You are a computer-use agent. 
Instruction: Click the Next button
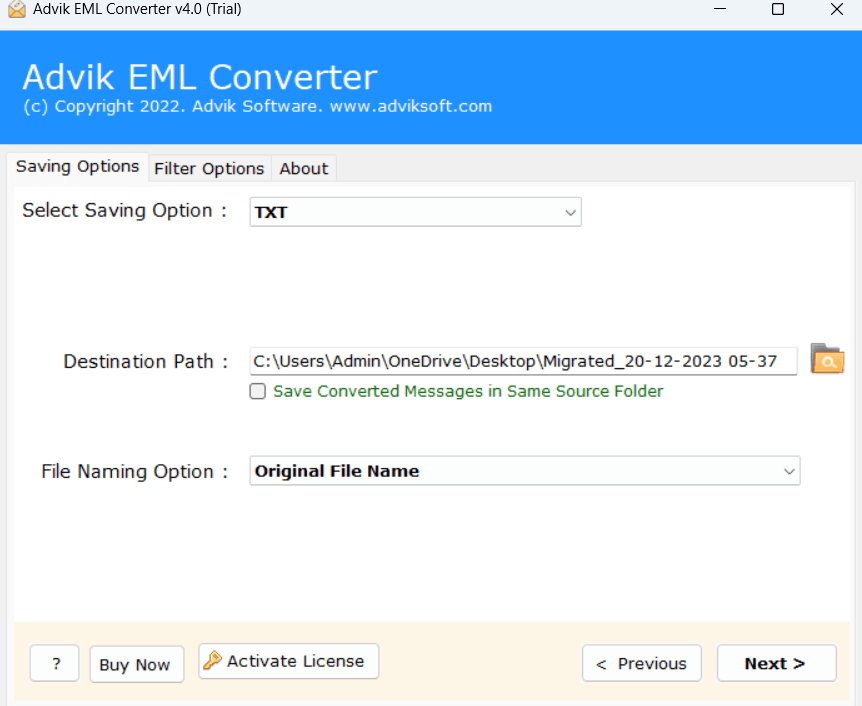pos(776,663)
